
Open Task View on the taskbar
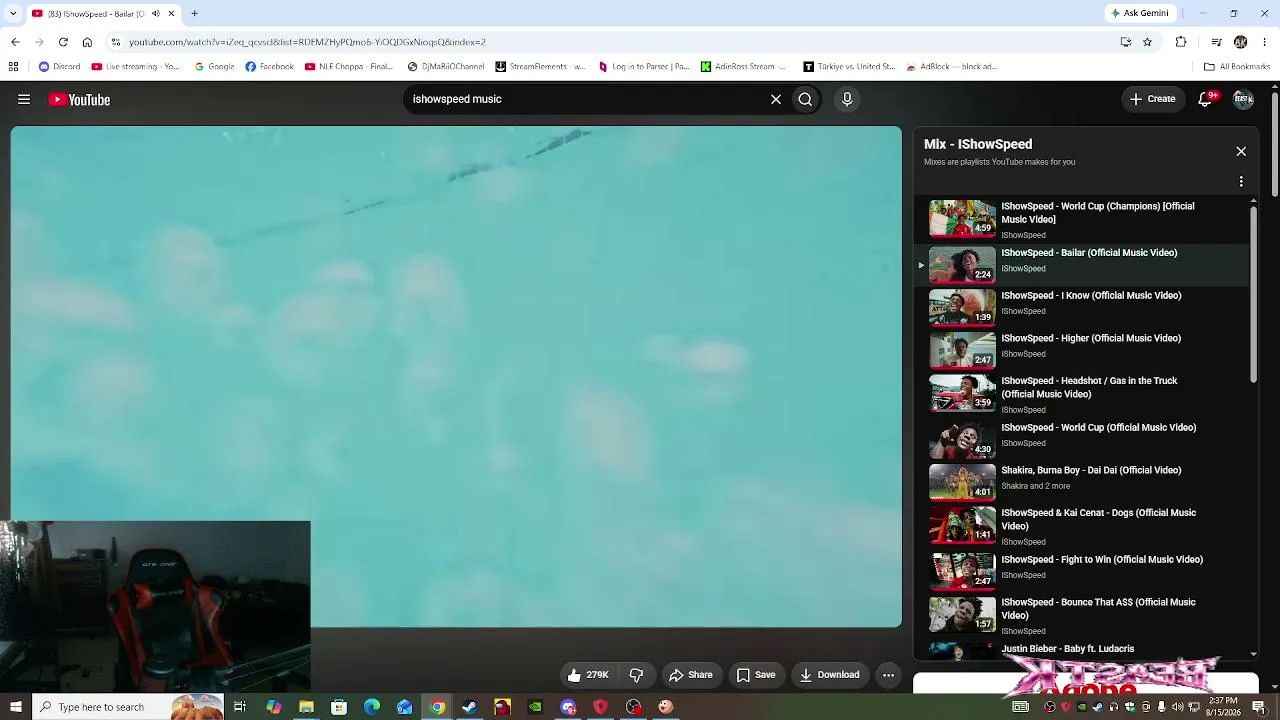point(240,707)
